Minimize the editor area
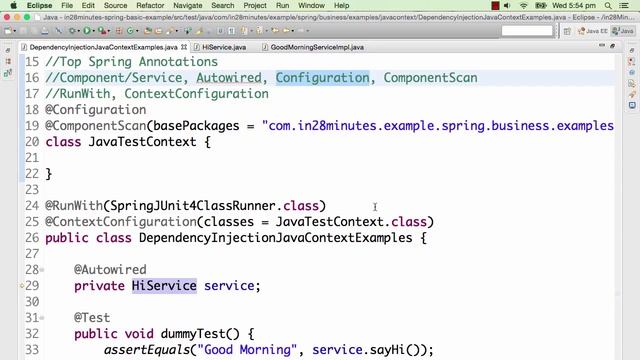Viewport: 640px width, 360px height. click(x=602, y=46)
